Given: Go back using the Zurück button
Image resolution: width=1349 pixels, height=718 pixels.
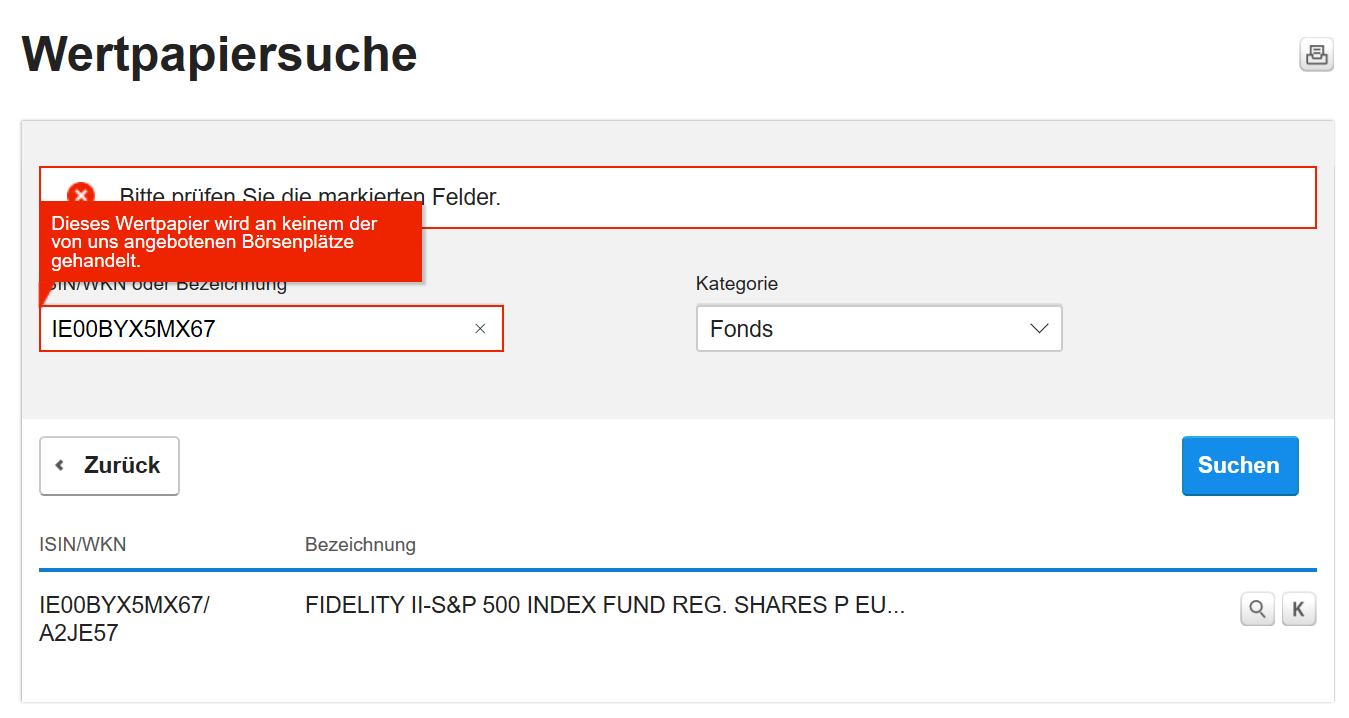Looking at the screenshot, I should 109,466.
